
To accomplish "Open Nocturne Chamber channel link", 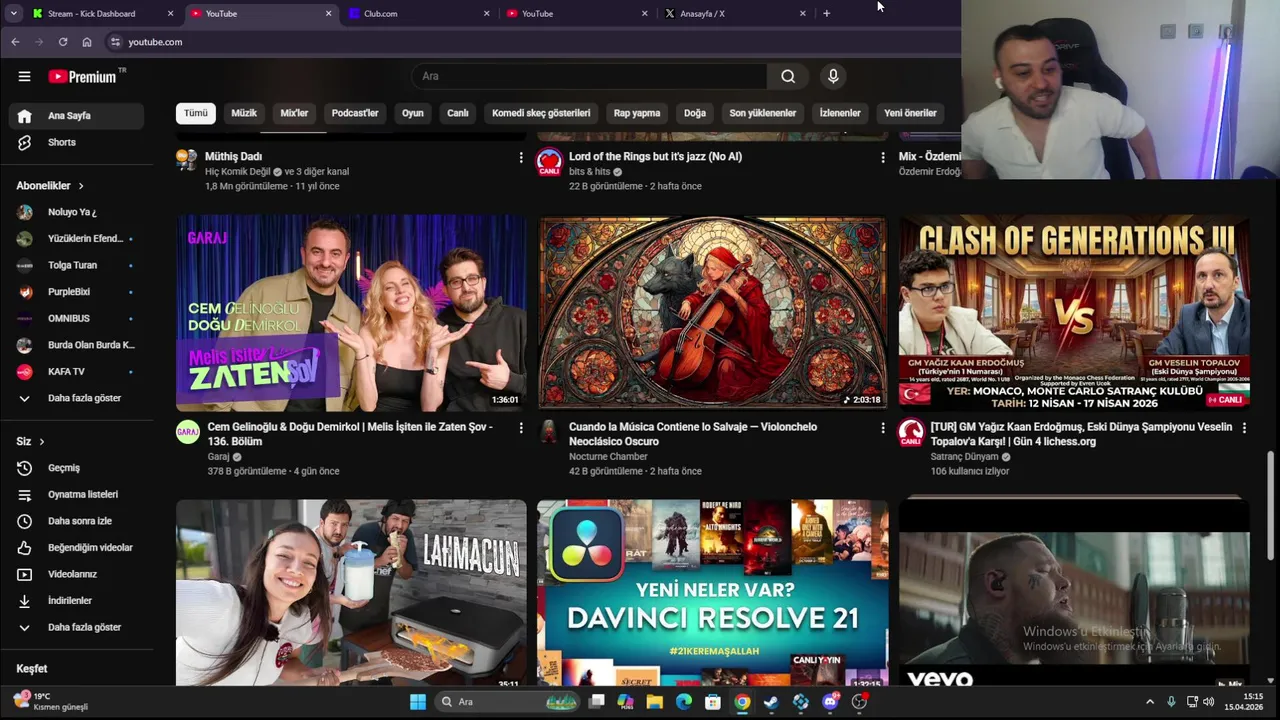I will pyautogui.click(x=608, y=457).
